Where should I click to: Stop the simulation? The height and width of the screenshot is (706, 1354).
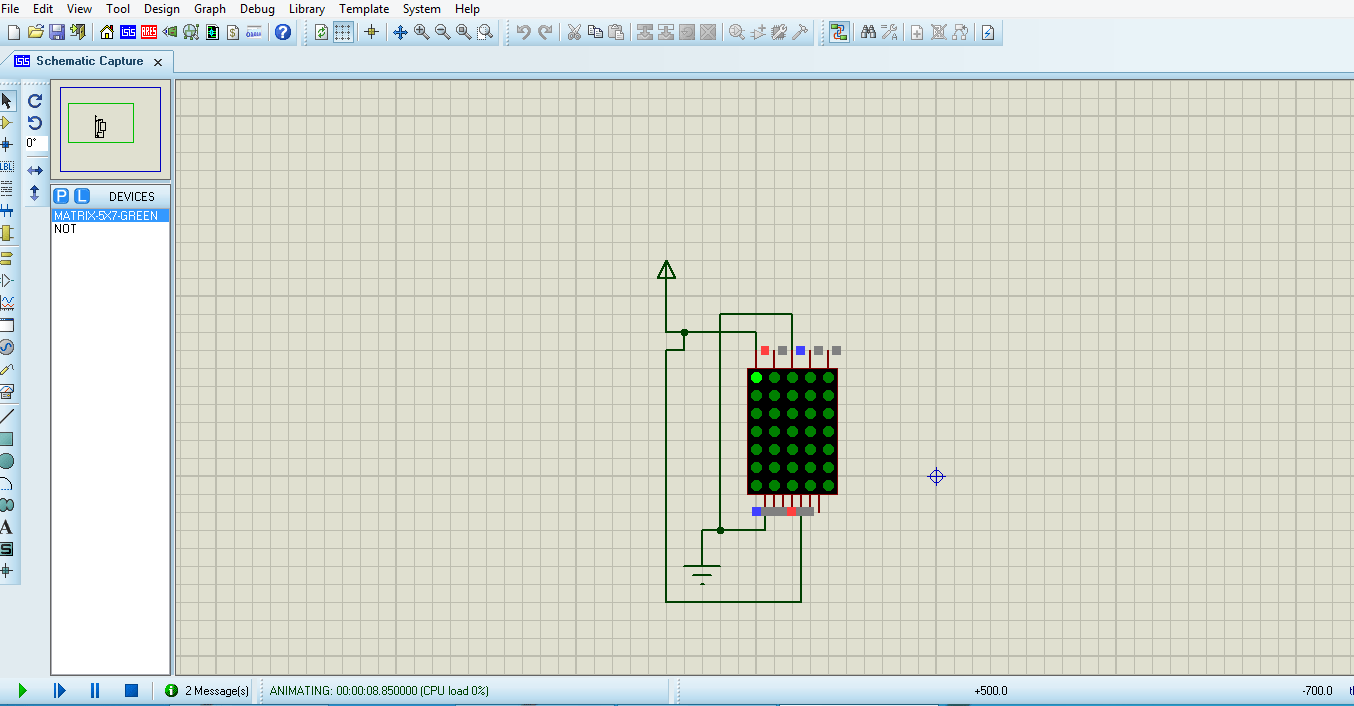131,690
